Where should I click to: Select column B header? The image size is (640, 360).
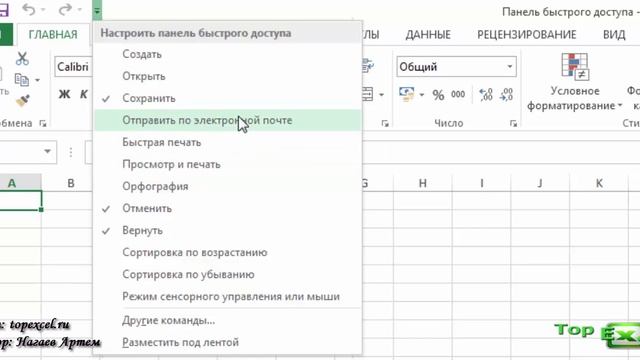coord(71,183)
